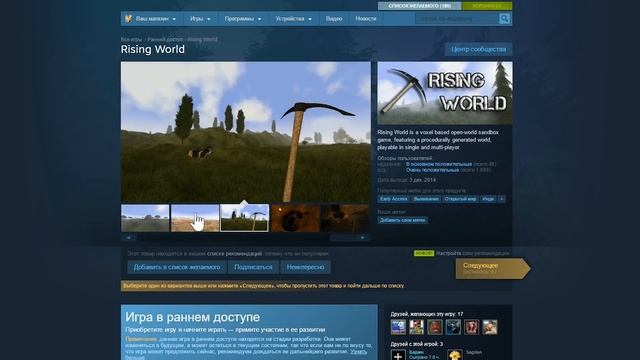The image size is (640, 360).
Task: Expand more tags with the plus button
Action: point(502,199)
